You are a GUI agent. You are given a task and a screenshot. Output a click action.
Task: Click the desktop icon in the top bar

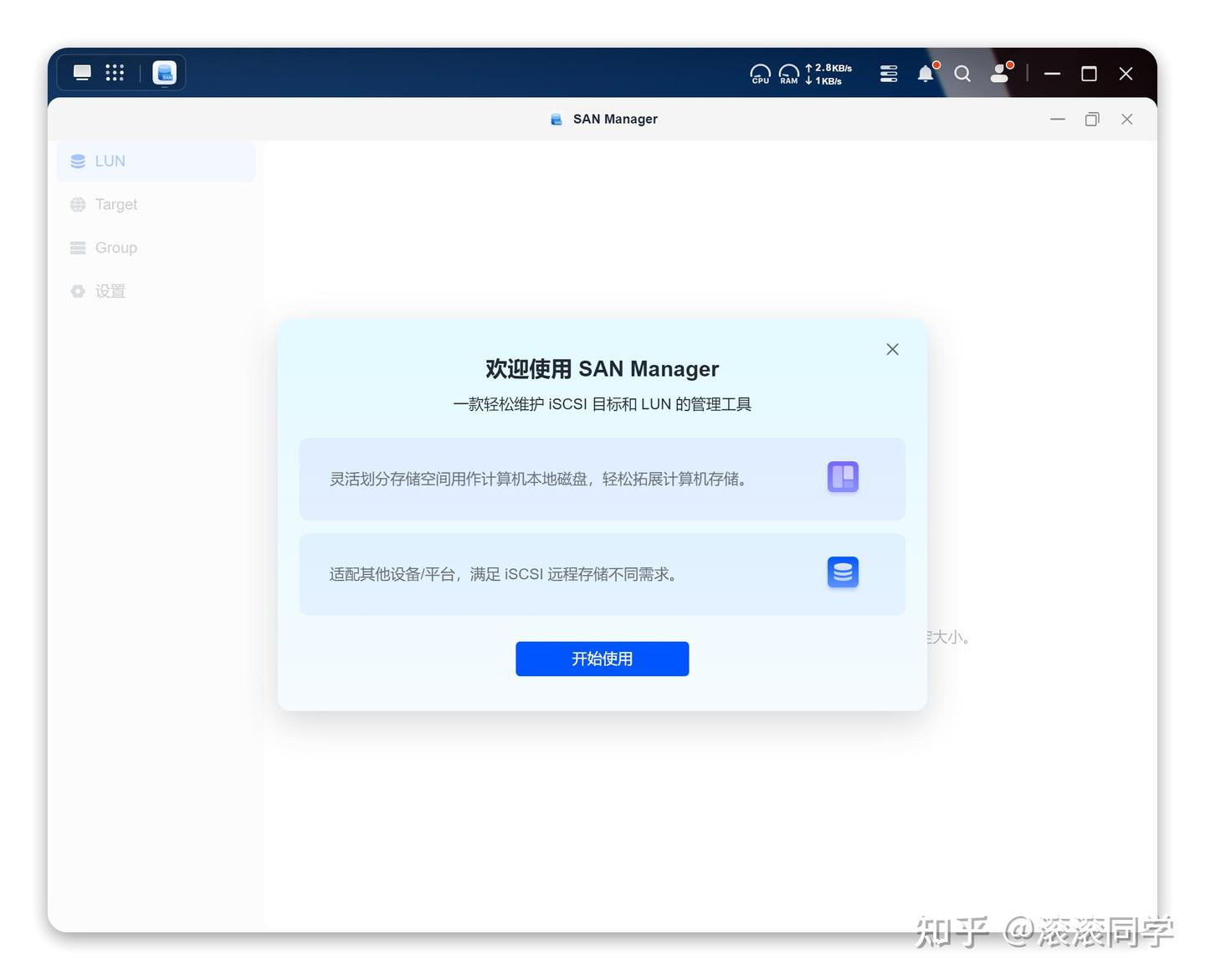82,73
